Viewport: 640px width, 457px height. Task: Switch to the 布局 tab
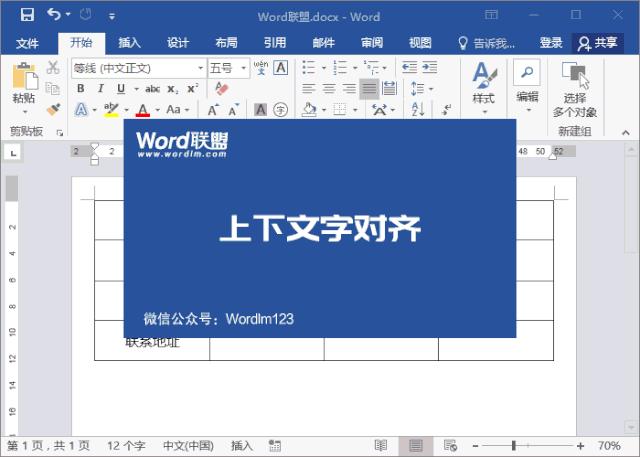coord(227,43)
